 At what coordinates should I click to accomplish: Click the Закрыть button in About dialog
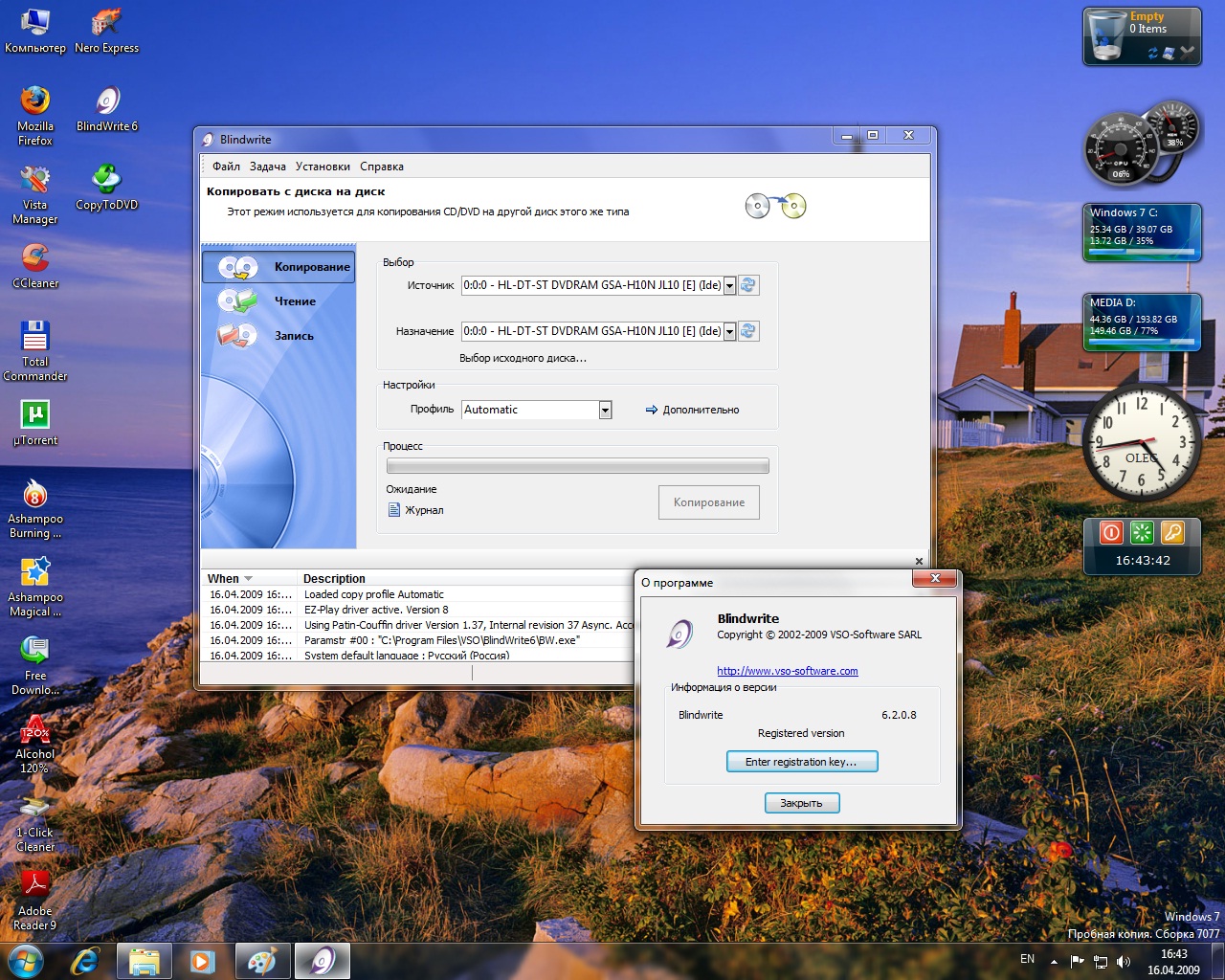click(x=802, y=803)
